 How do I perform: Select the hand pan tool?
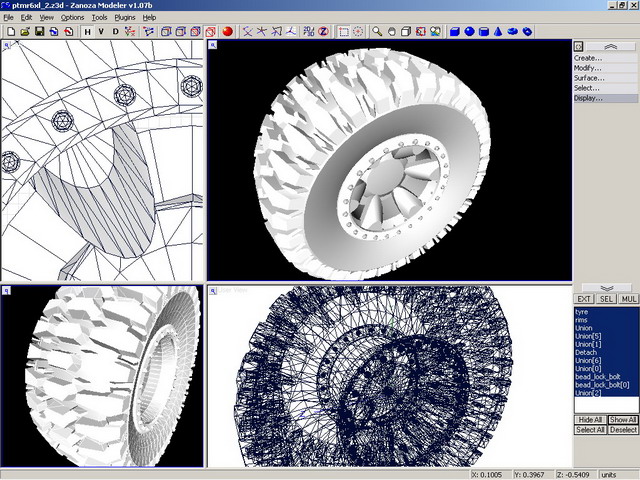[391, 32]
